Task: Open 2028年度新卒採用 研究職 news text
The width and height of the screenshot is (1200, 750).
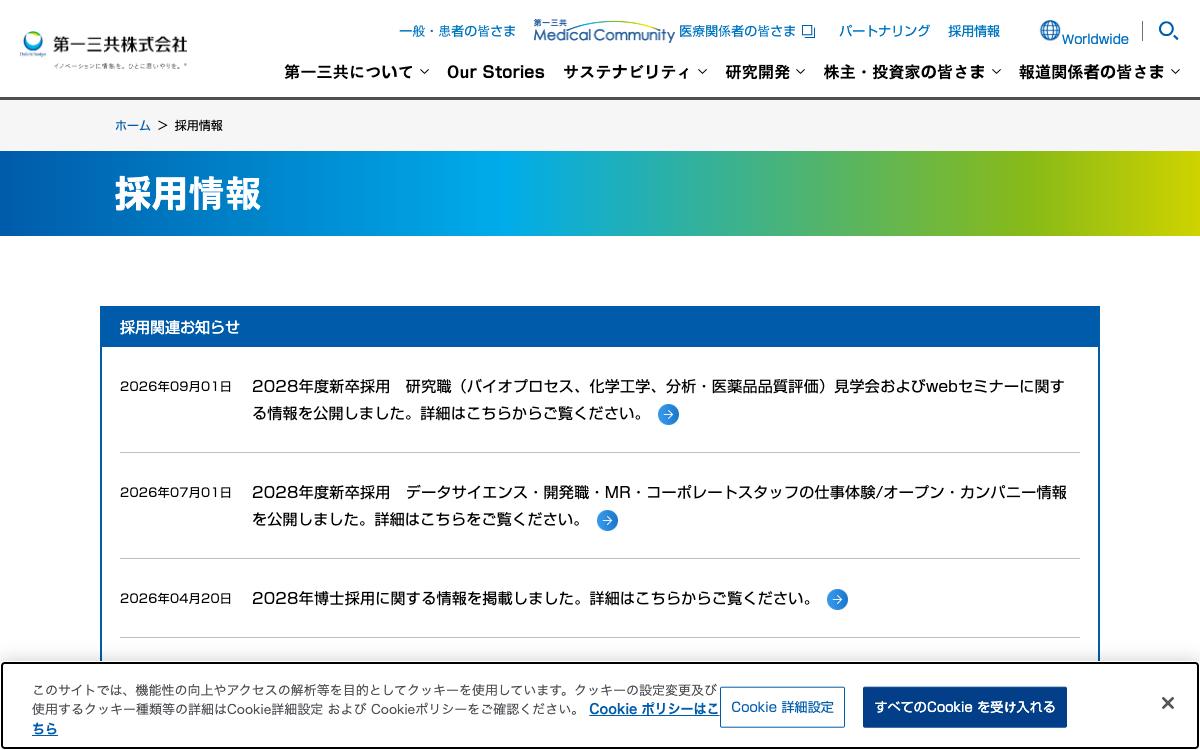Action: [x=658, y=400]
